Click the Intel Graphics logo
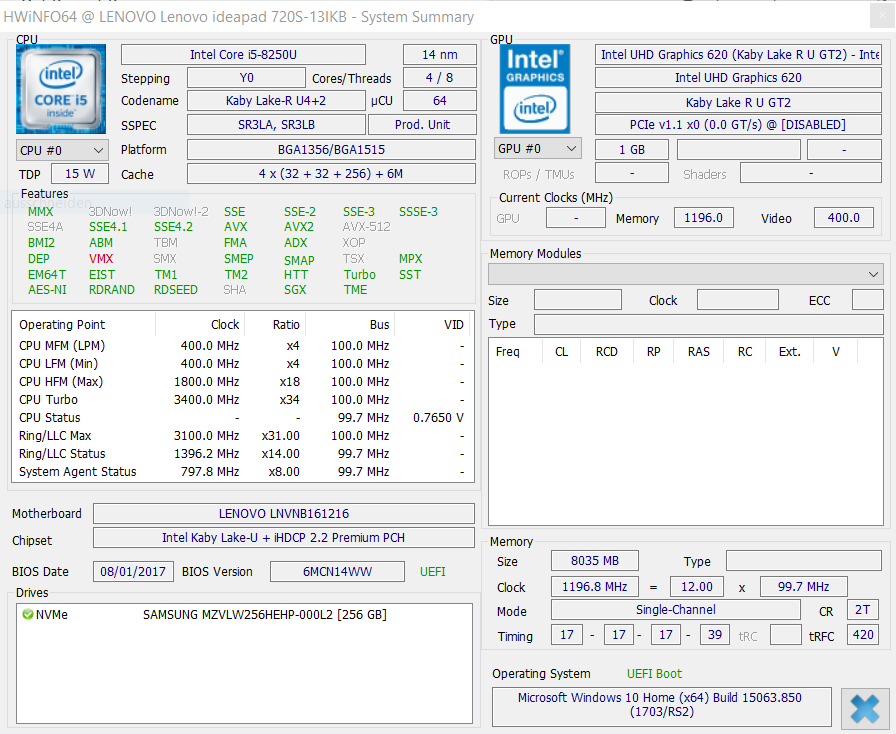The image size is (896, 734). click(x=535, y=89)
